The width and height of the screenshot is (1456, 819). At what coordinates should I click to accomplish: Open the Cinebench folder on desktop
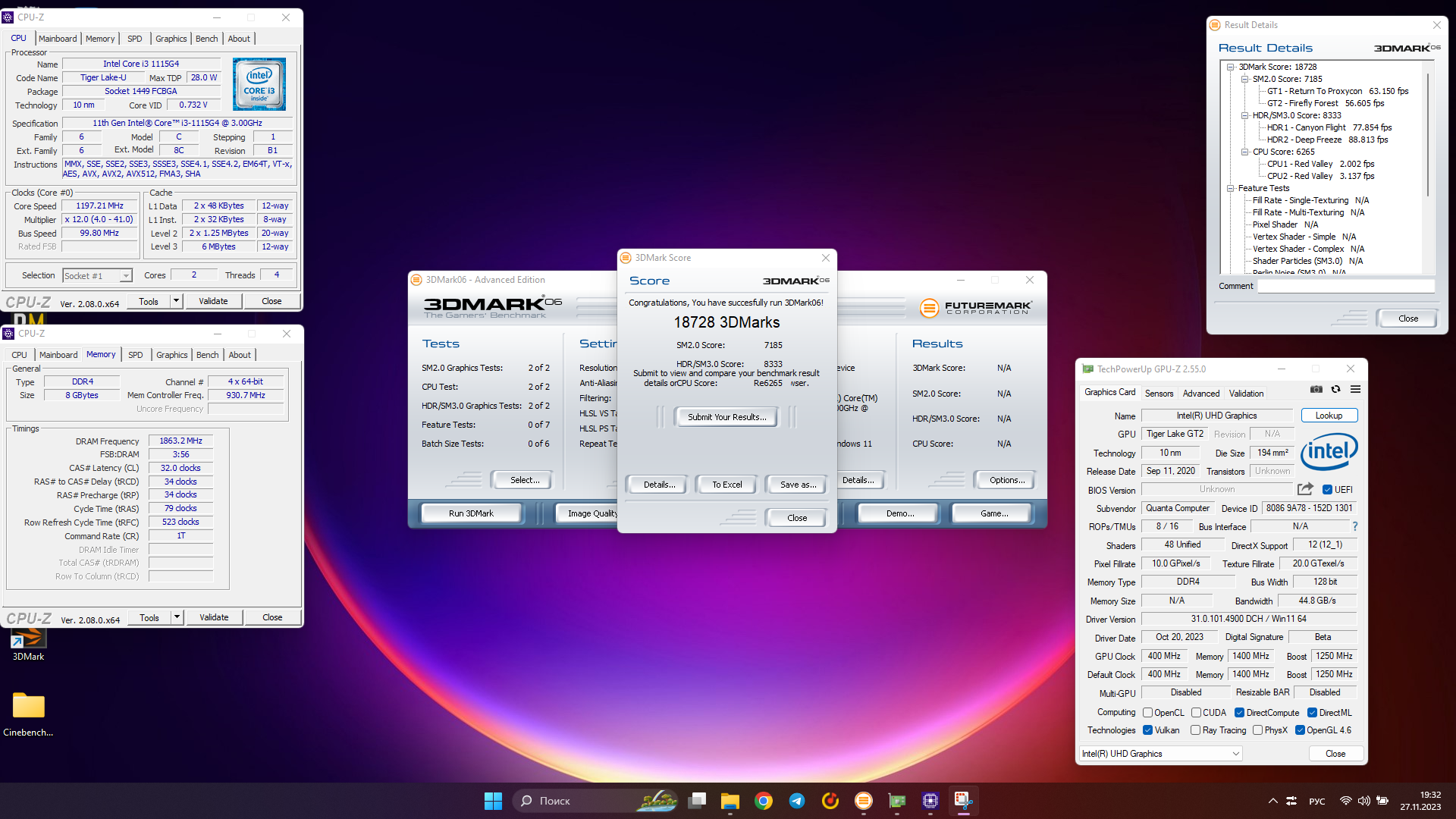point(28,713)
